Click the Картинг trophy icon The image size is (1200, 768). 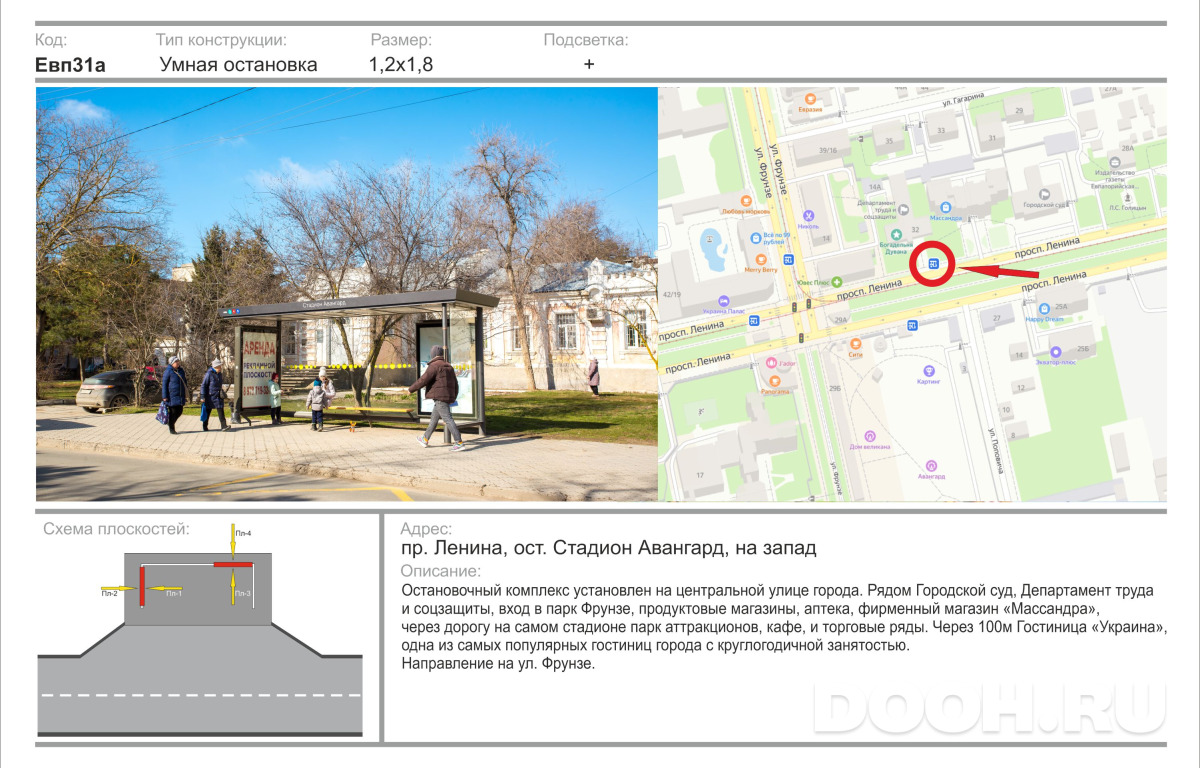point(928,370)
